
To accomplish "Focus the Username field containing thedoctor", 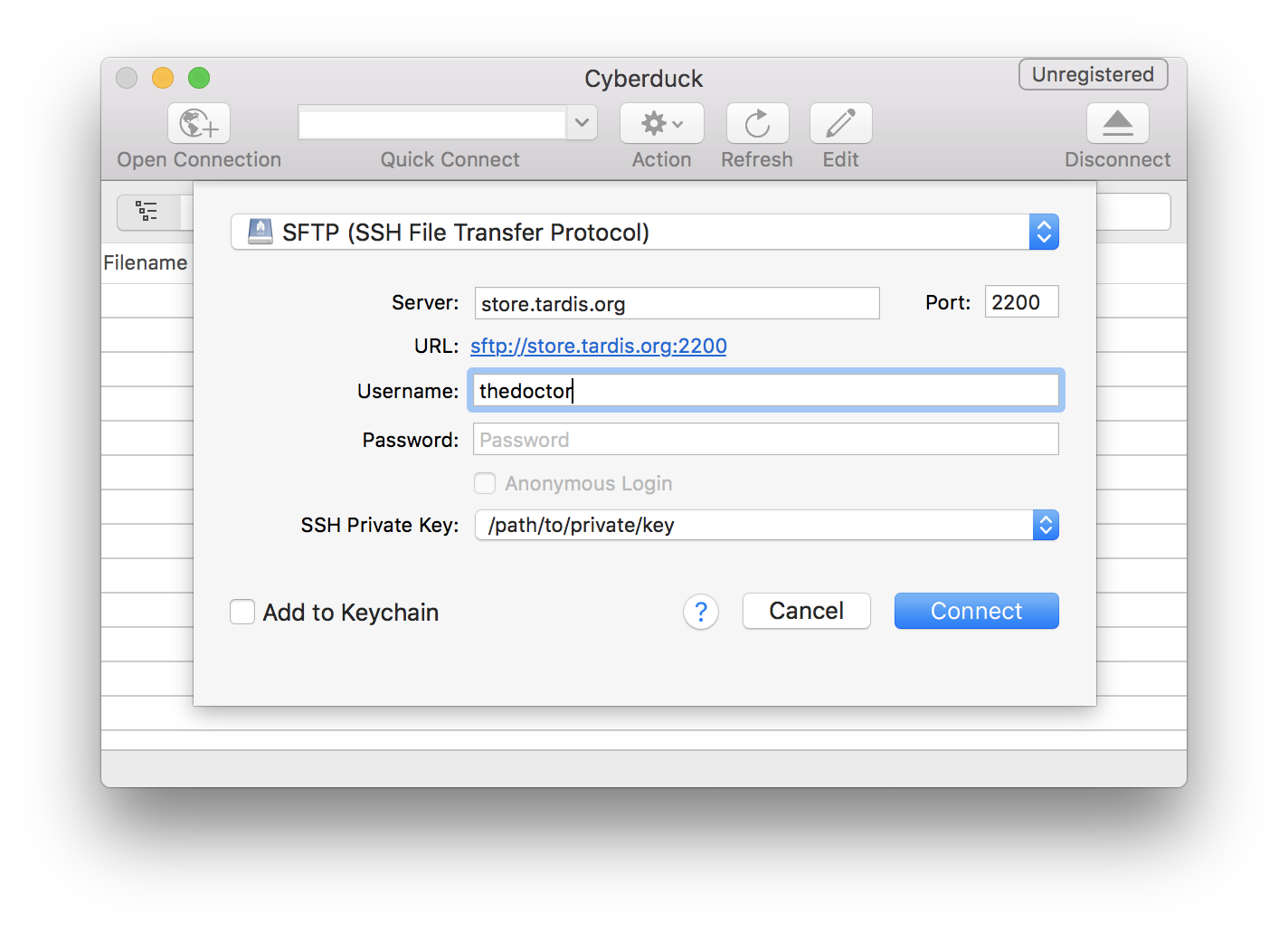I will (x=766, y=391).
